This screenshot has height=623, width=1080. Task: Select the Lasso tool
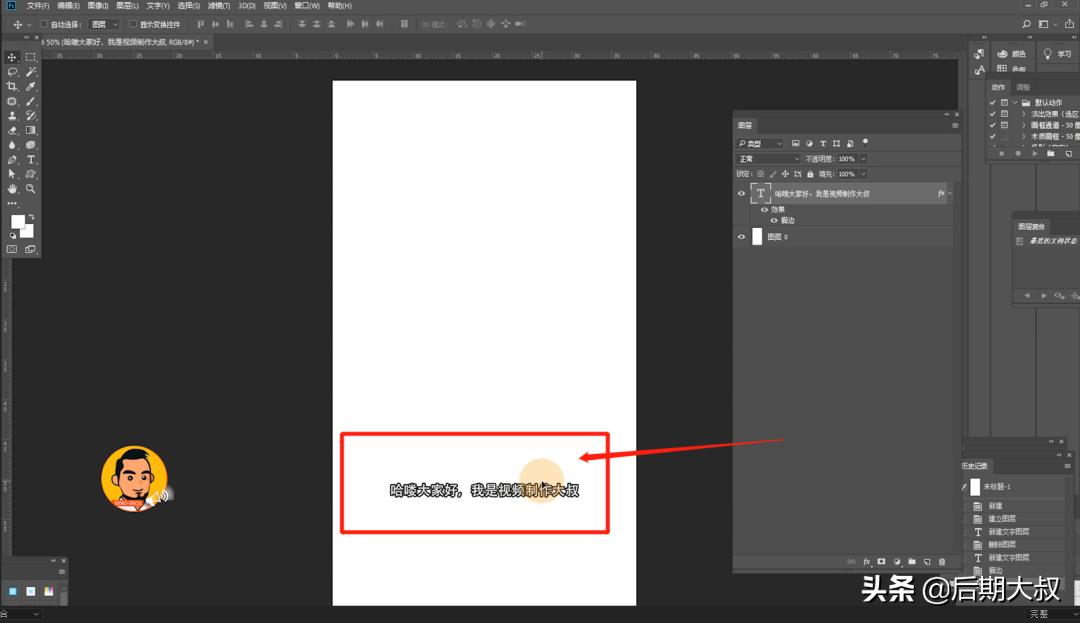pyautogui.click(x=13, y=72)
